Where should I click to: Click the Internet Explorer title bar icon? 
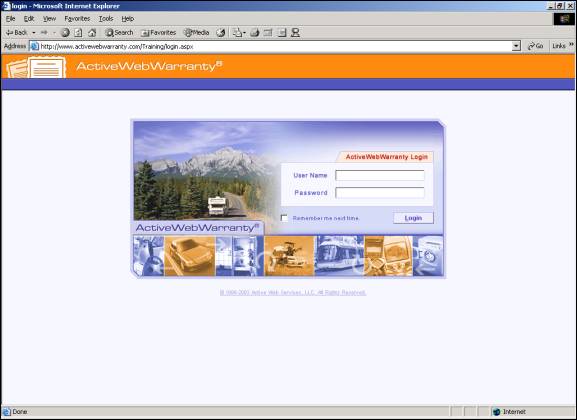[6, 6]
